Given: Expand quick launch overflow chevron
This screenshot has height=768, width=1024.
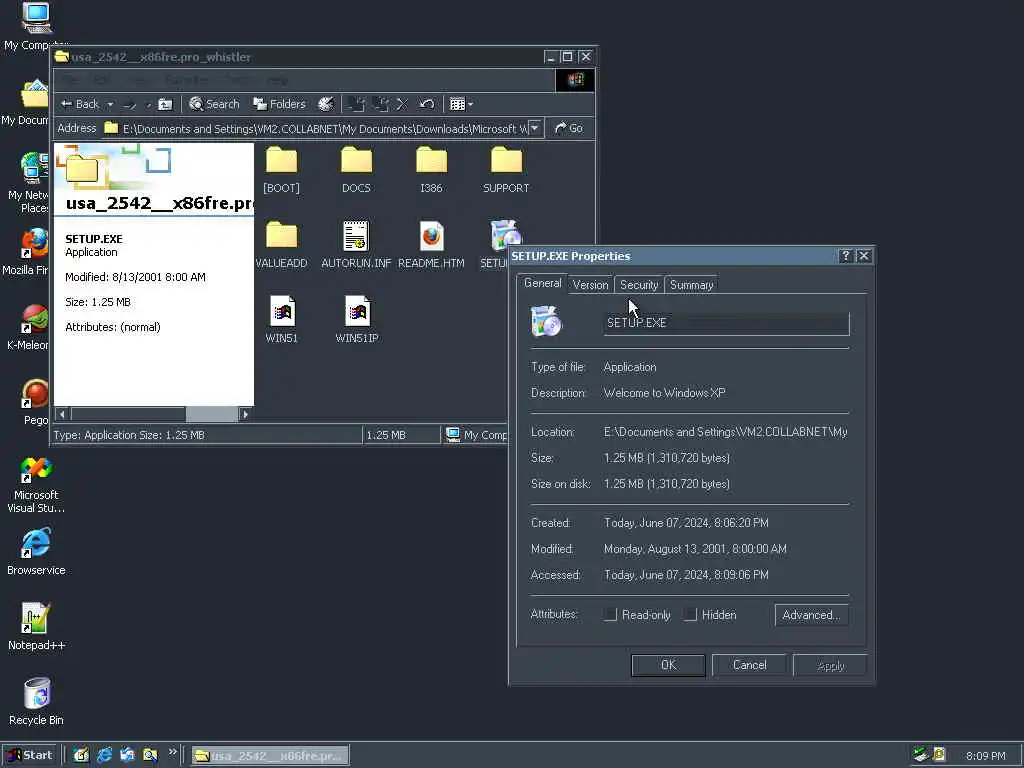Looking at the screenshot, I should click(172, 752).
